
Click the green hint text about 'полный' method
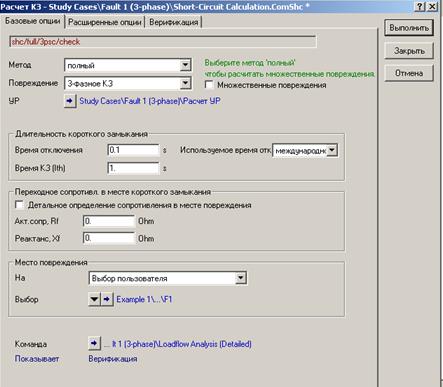click(289, 68)
